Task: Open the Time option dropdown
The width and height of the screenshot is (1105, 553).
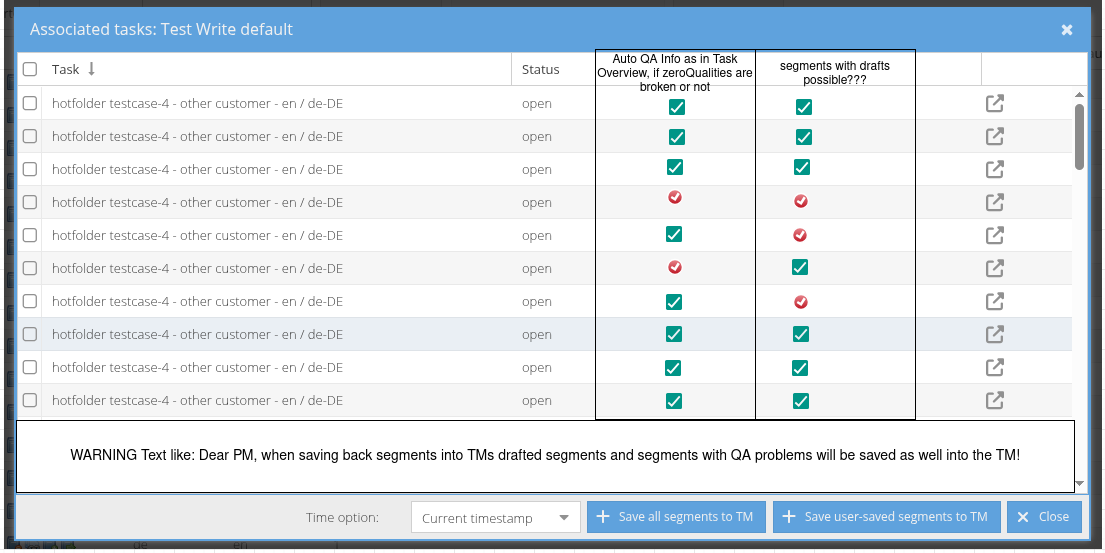Action: [x=496, y=518]
